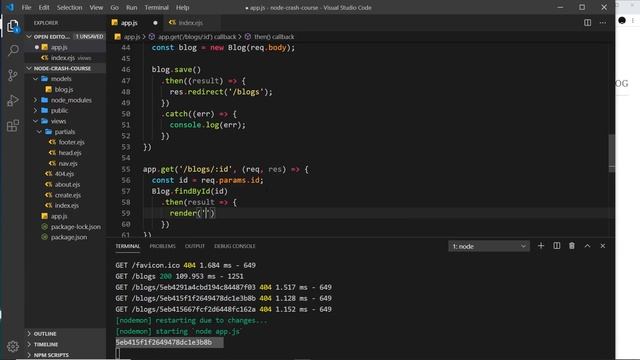The image size is (640, 360).
Task: Place cursor on line 48 res.redirect code
Action: 221,92
